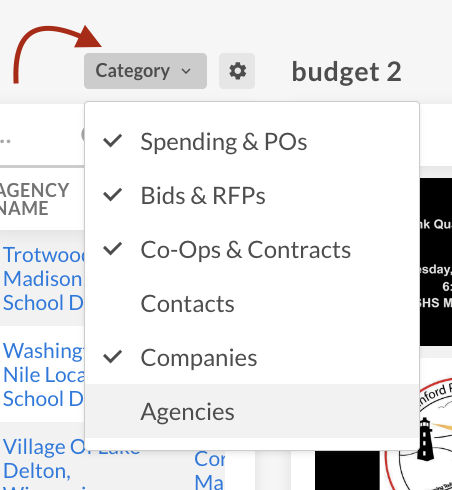Uncheck Co-Ops & Contracts category
The width and height of the screenshot is (452, 490).
[x=252, y=249]
